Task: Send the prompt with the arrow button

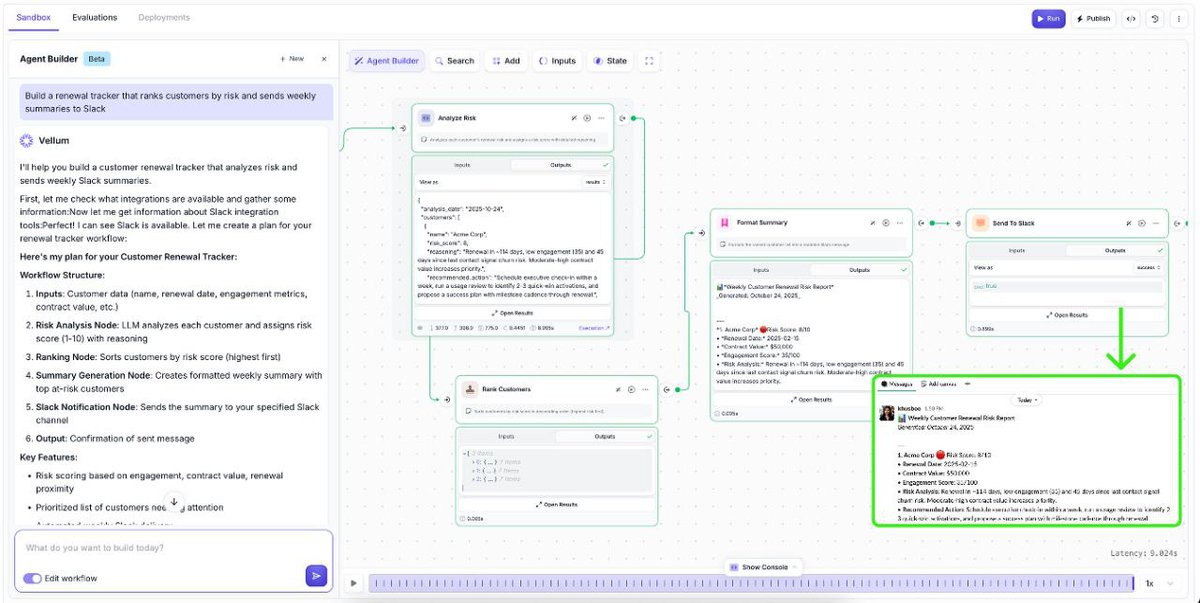Action: click(316, 575)
